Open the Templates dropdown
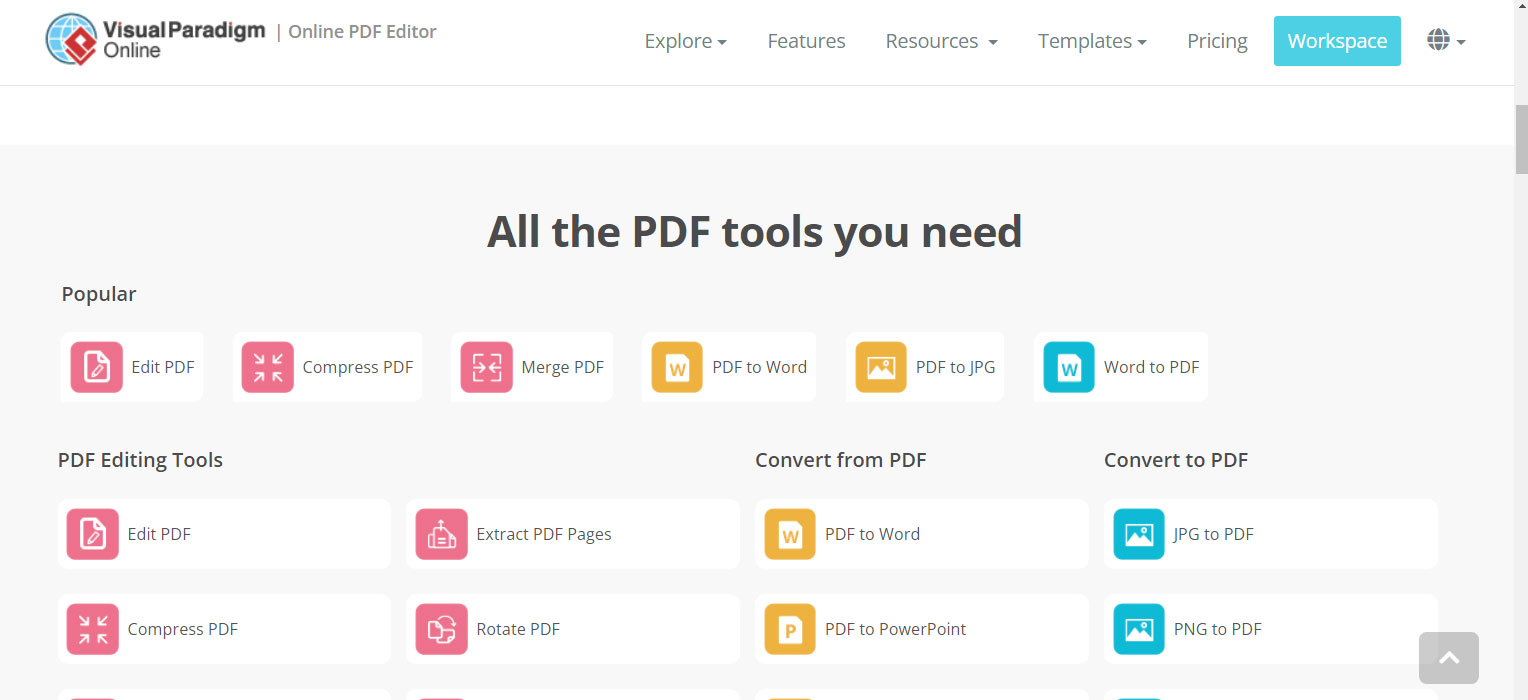This screenshot has height=700, width=1528. (1092, 41)
